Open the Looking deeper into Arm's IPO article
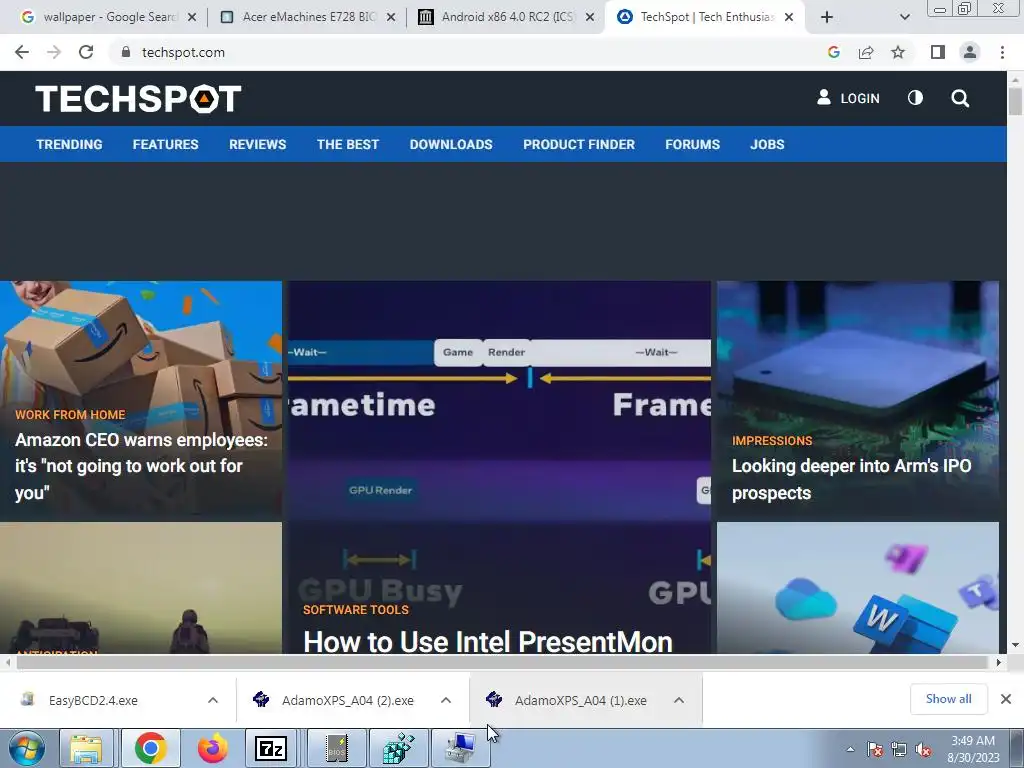Image resolution: width=1024 pixels, height=768 pixels. click(x=852, y=479)
